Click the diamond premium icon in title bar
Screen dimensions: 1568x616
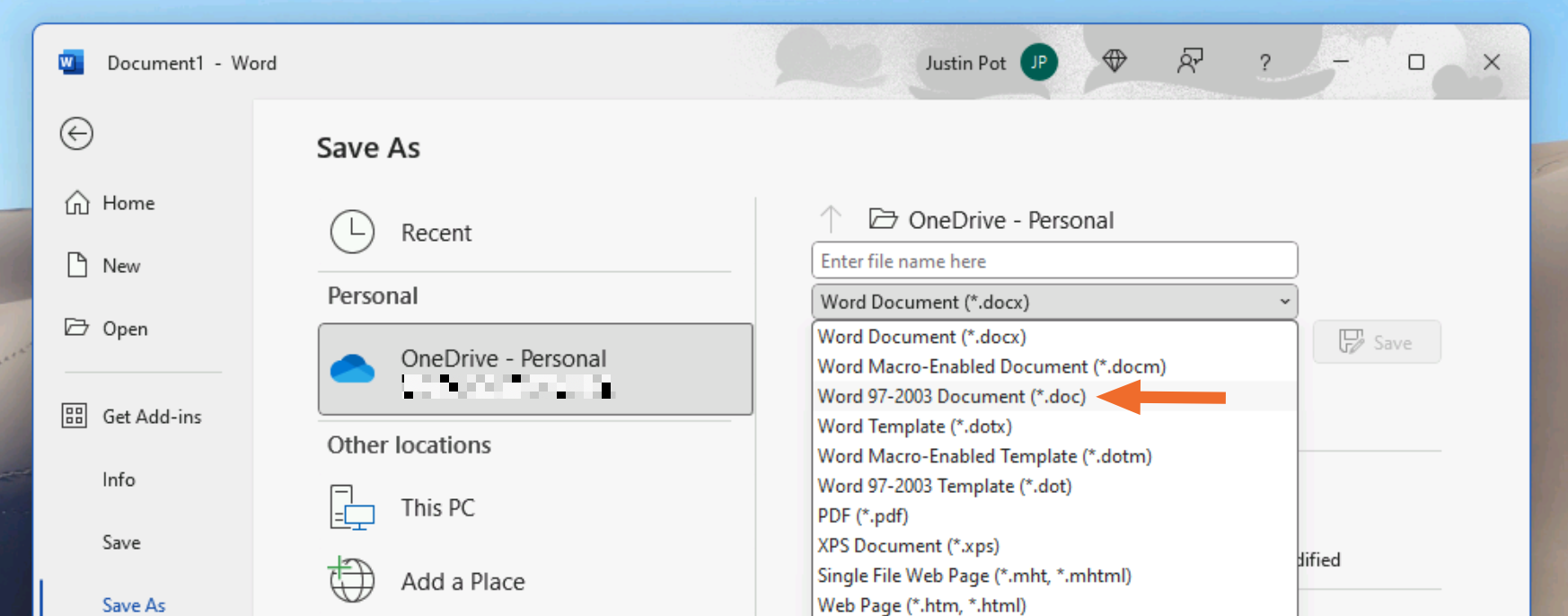click(1114, 62)
